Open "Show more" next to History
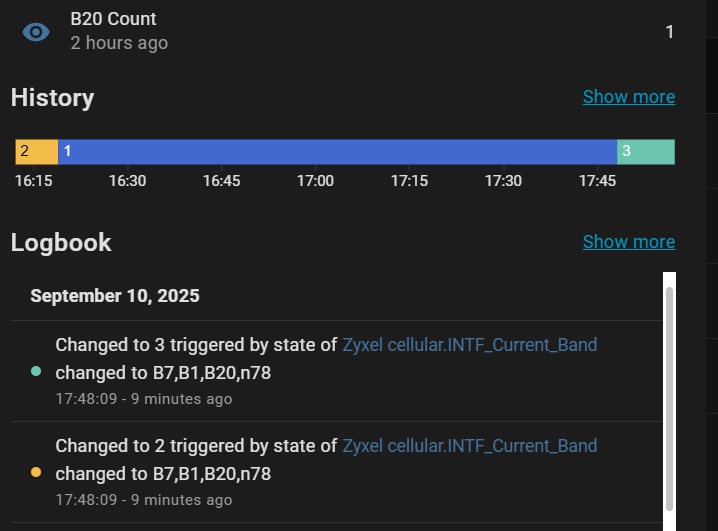Viewport: 718px width, 531px height. (628, 97)
